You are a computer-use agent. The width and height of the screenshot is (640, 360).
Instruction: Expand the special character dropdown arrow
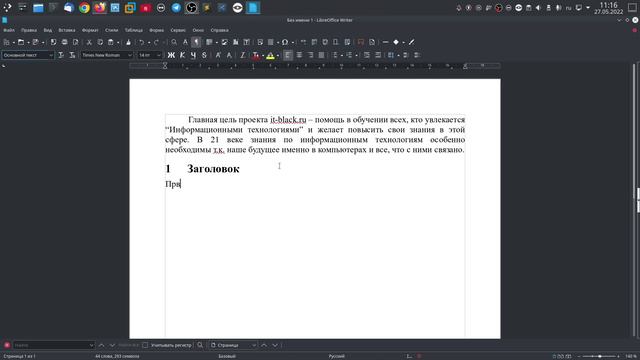(x=293, y=42)
